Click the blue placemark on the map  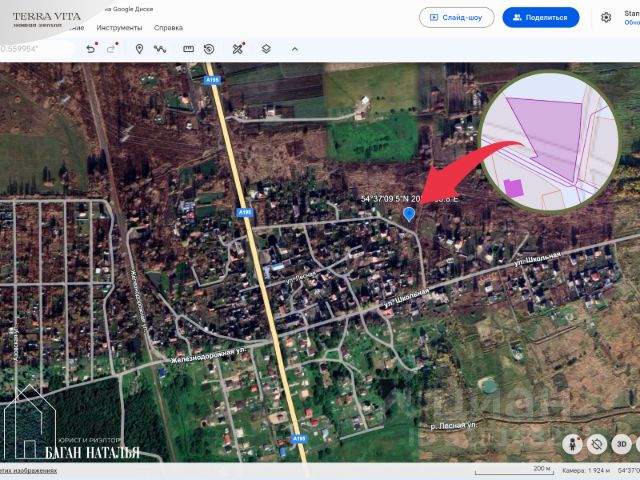pyautogui.click(x=409, y=214)
